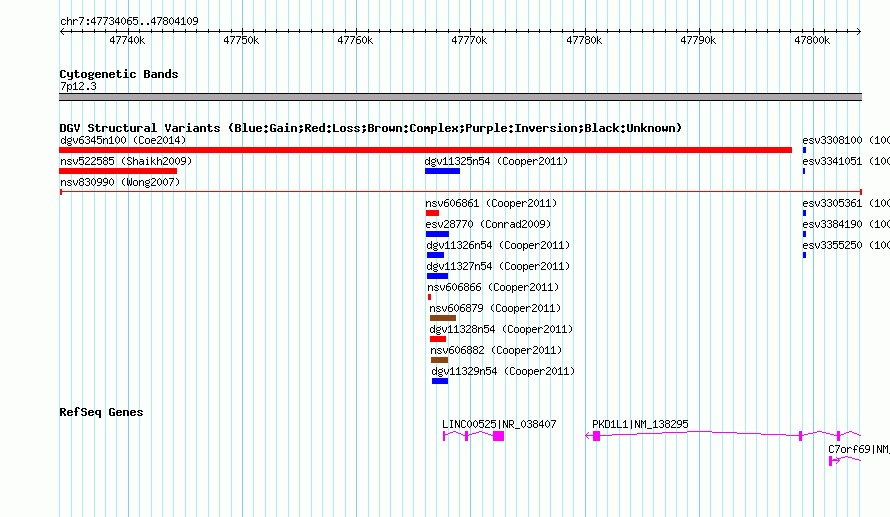890x517 pixels.
Task: Open the LINC00525|NR_038407 gene label
Action: pos(499,424)
